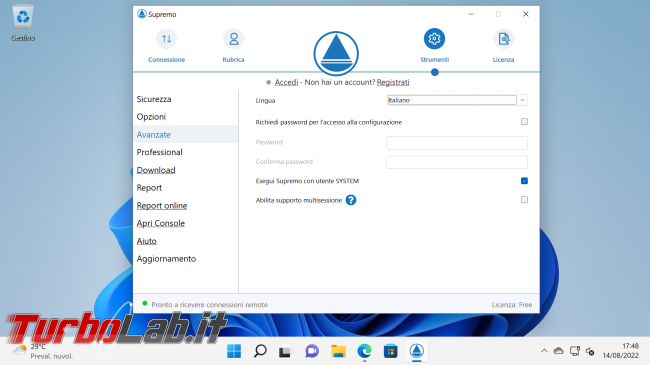Image resolution: width=650 pixels, height=365 pixels.
Task: Open Task View on taskbar
Action: (x=286, y=351)
